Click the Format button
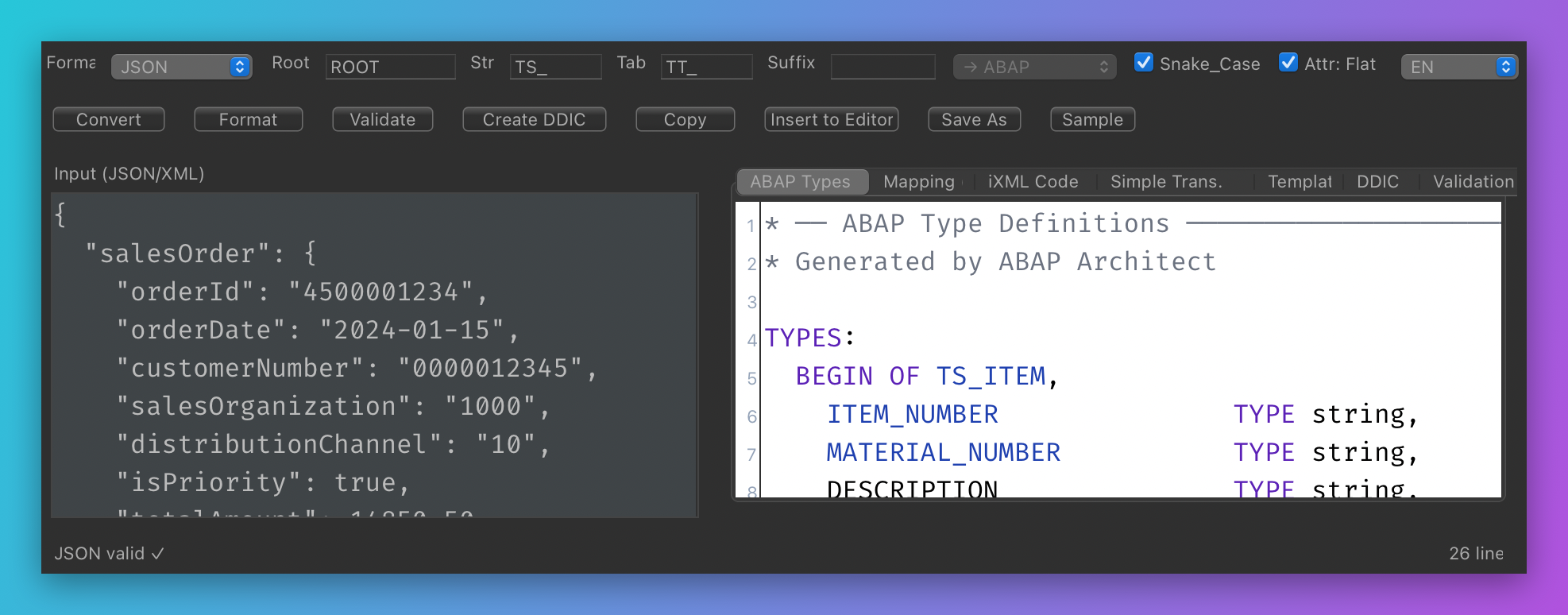Image resolution: width=1568 pixels, height=615 pixels. pos(249,119)
